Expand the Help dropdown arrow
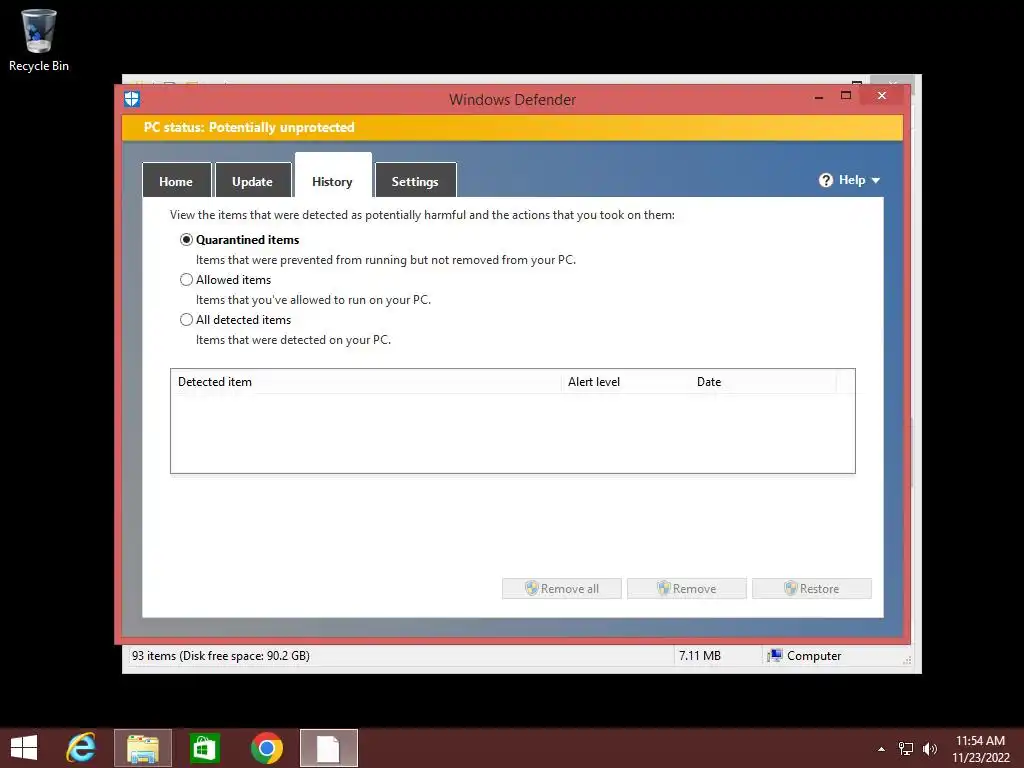The height and width of the screenshot is (768, 1024). pyautogui.click(x=876, y=180)
